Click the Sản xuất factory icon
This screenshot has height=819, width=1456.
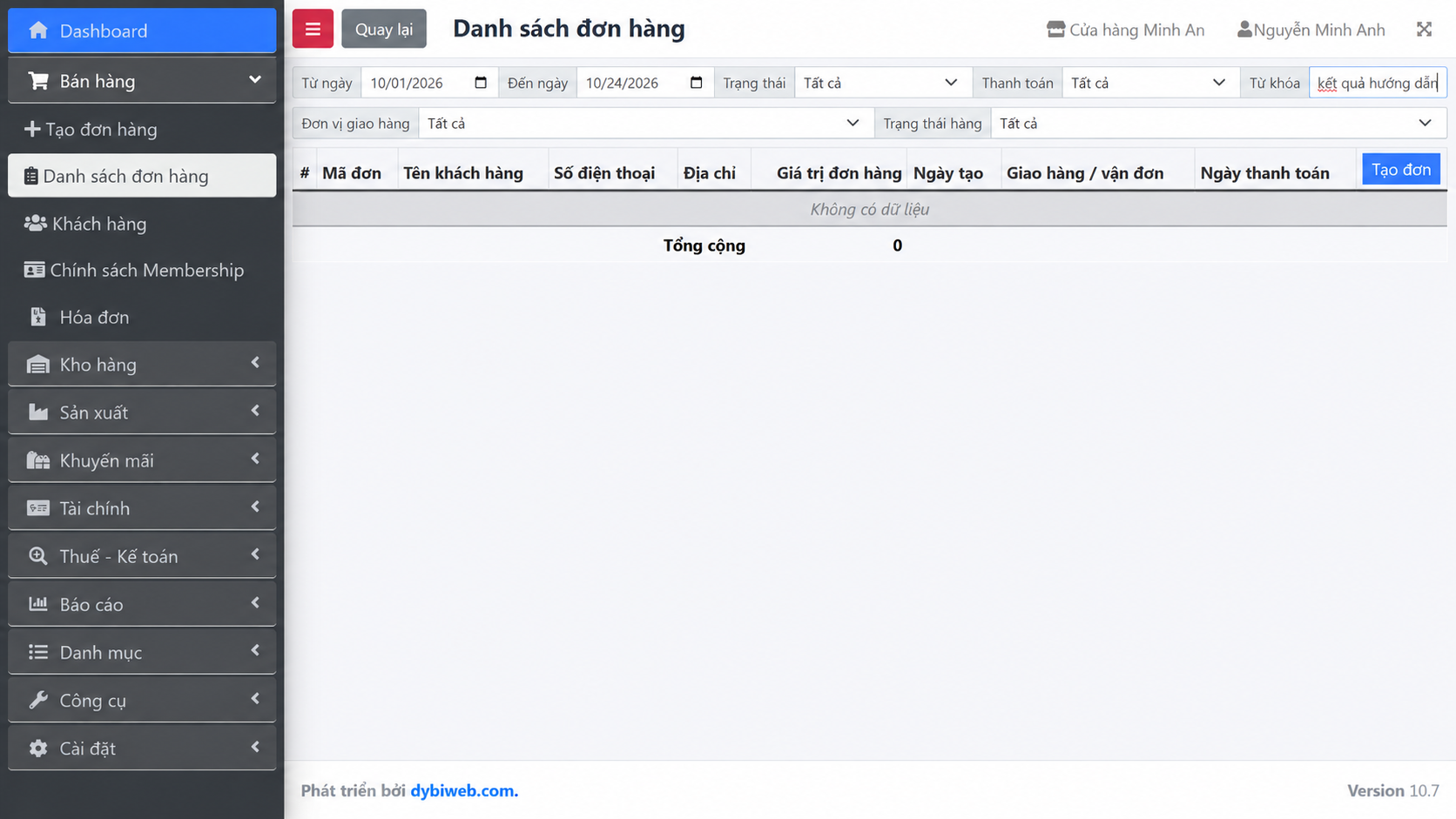pos(38,413)
